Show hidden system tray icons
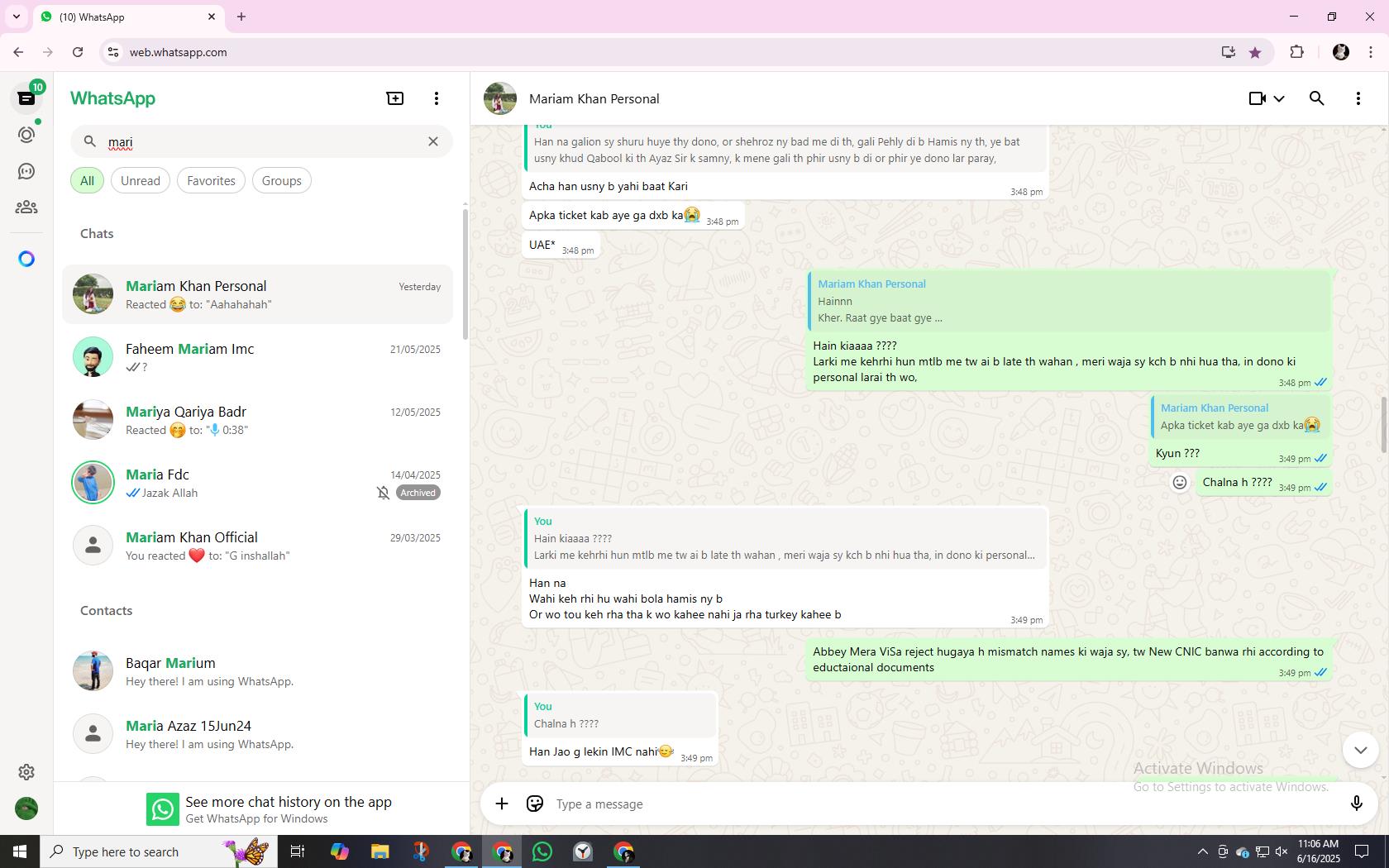1389x868 pixels. point(1202,851)
